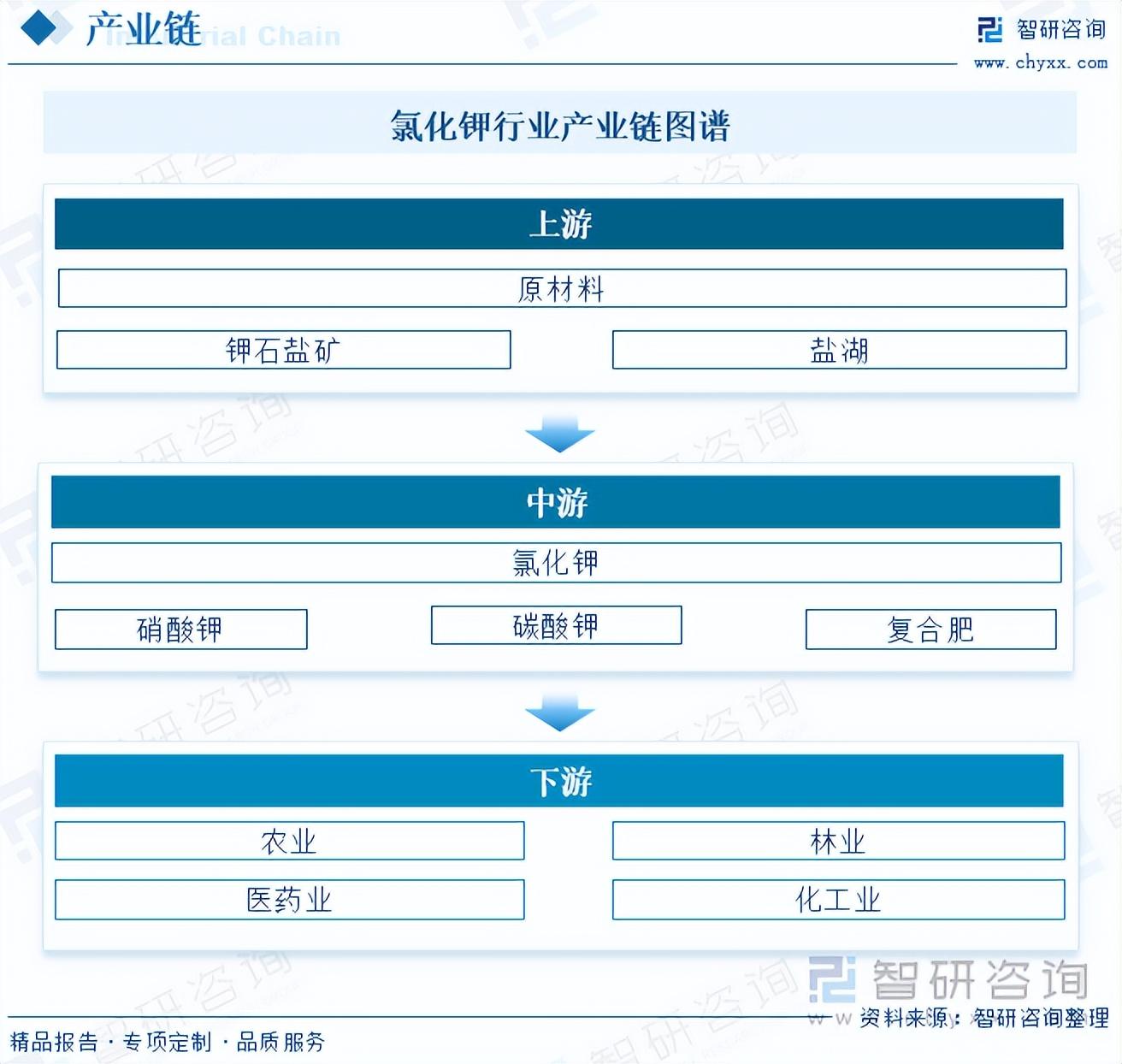Select the 硝酸钾 box
Screen dimensions: 1122x1064
point(180,630)
